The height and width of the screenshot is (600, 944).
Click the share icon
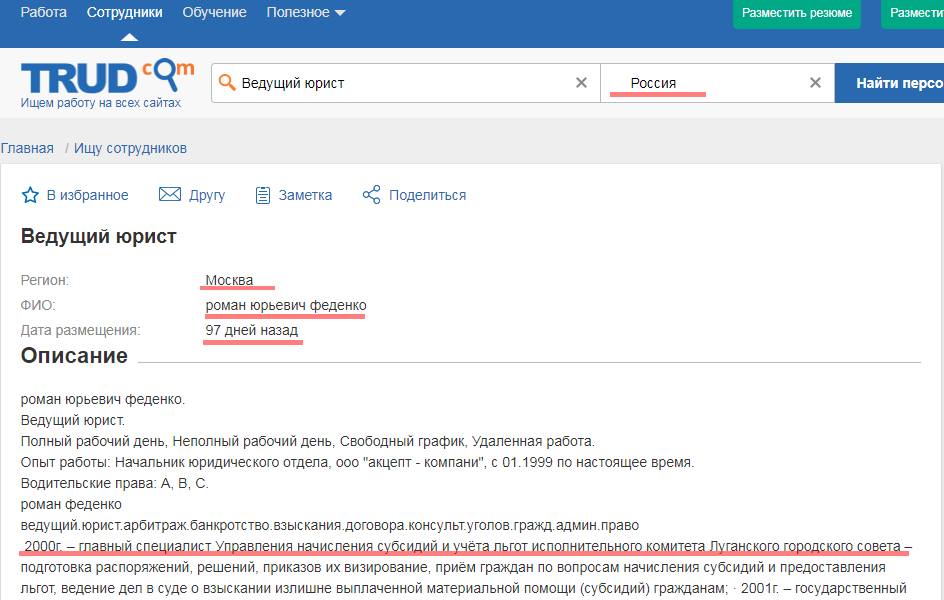click(371, 195)
